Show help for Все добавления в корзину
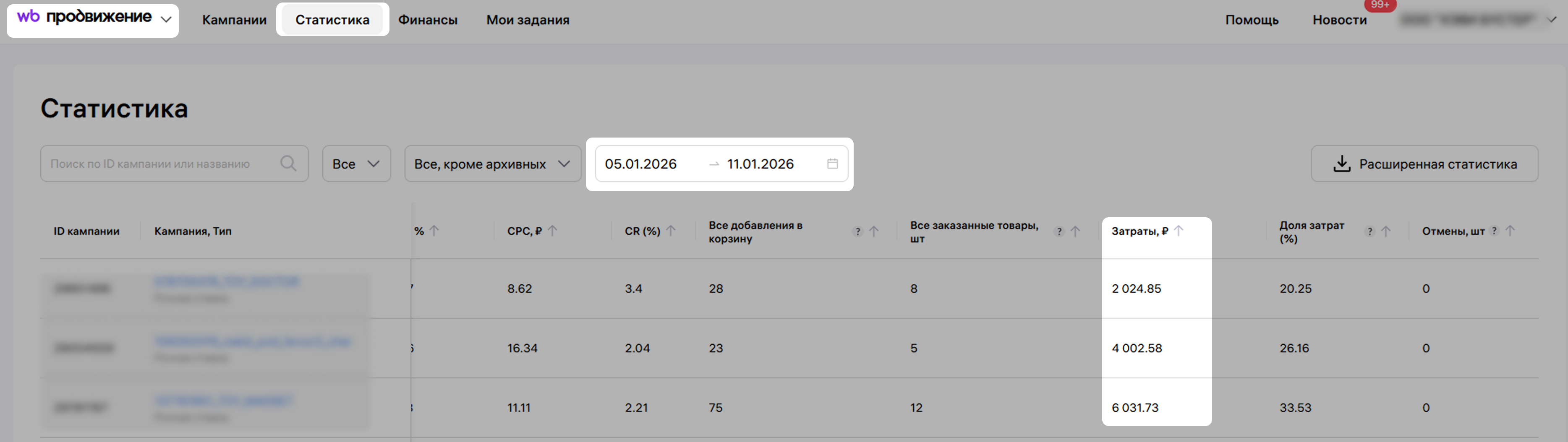The height and width of the screenshot is (442, 1568). [x=857, y=231]
